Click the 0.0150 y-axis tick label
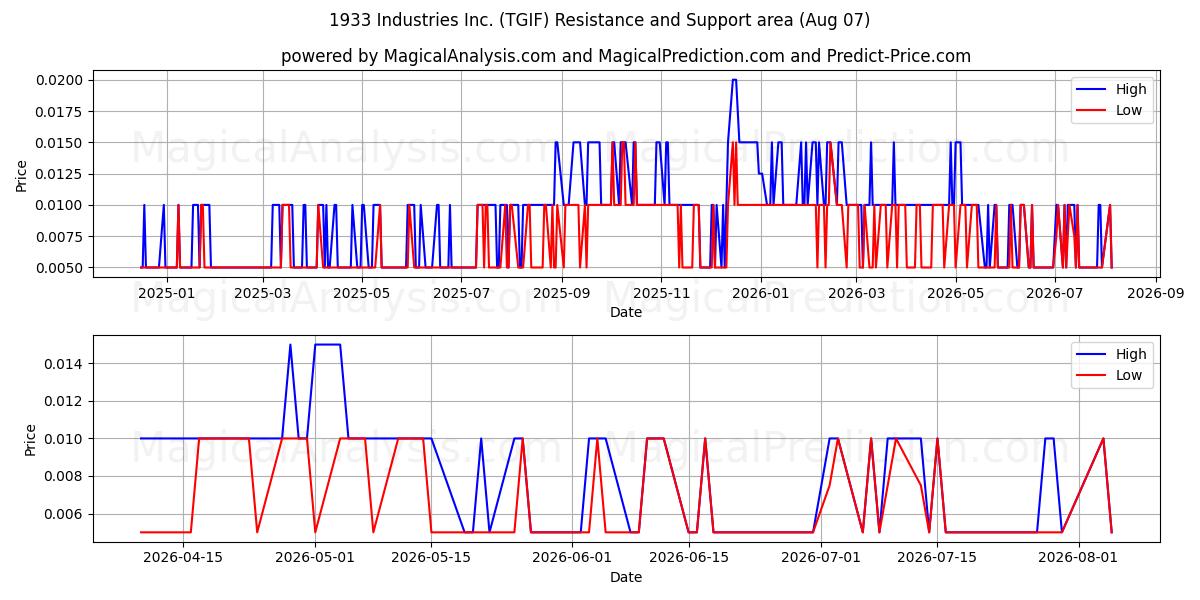1200x600 pixels. [x=62, y=143]
